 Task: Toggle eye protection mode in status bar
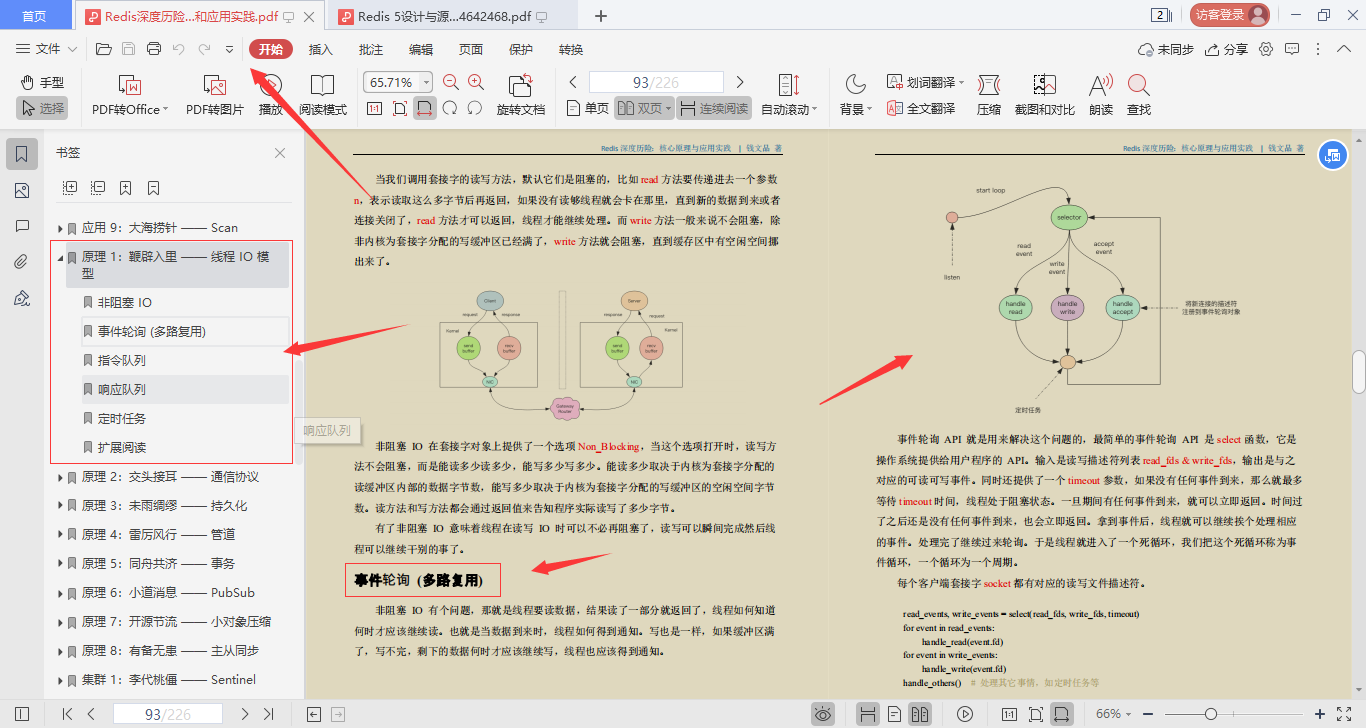(823, 714)
